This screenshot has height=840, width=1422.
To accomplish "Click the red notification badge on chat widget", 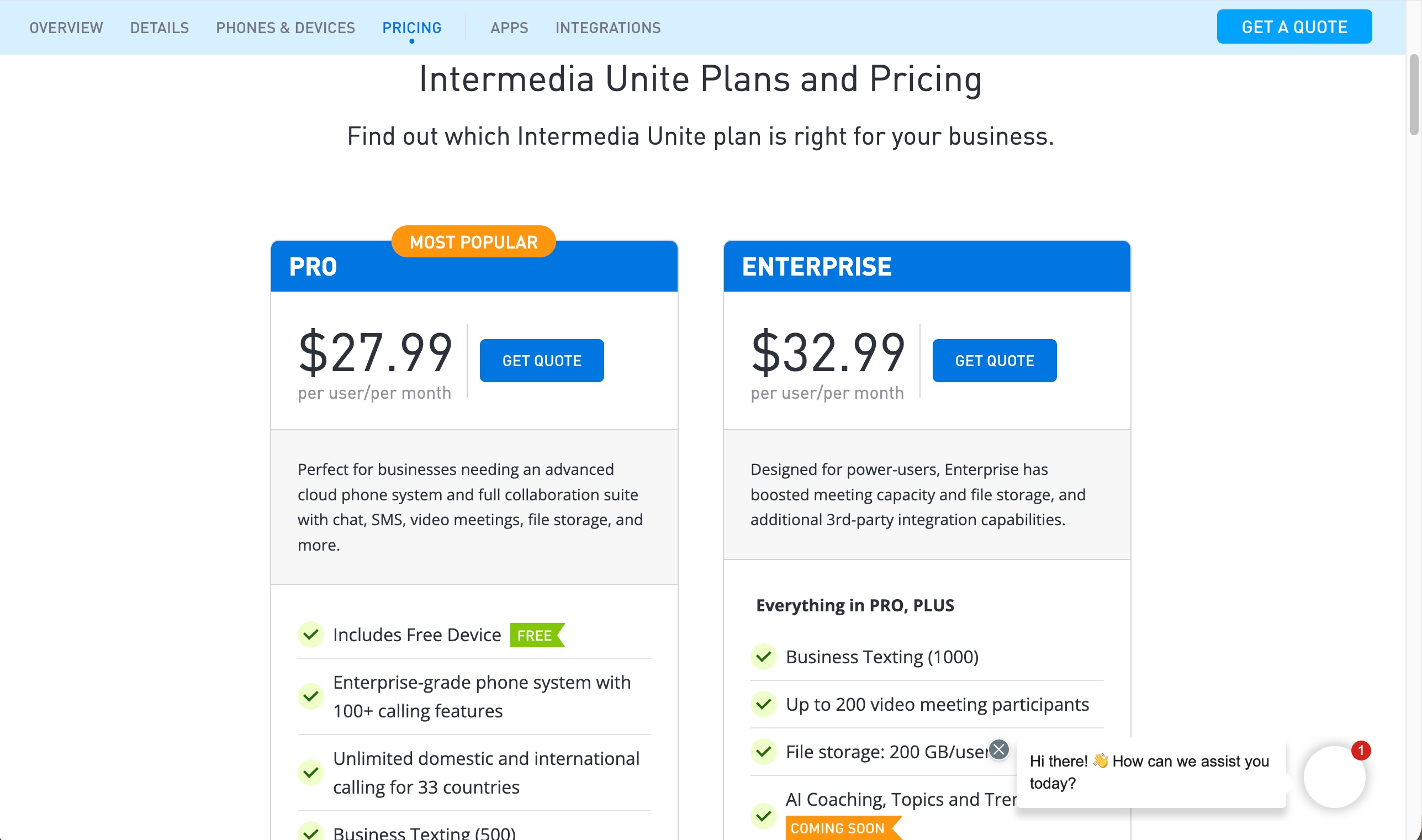I will click(x=1361, y=749).
